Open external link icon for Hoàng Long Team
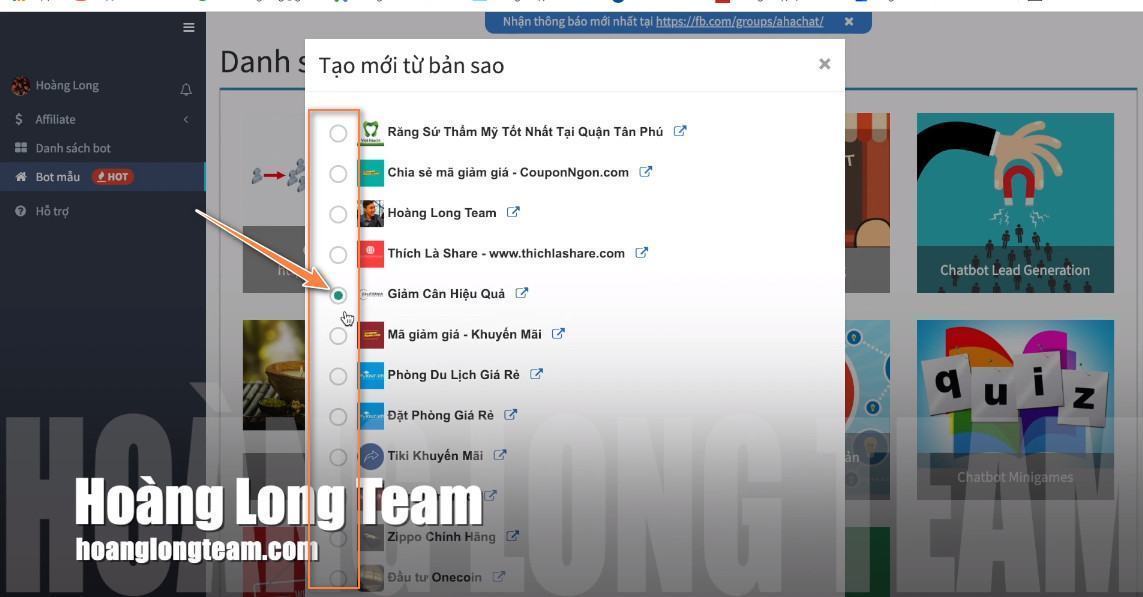Viewport: 1143px width, 597px height. (513, 212)
